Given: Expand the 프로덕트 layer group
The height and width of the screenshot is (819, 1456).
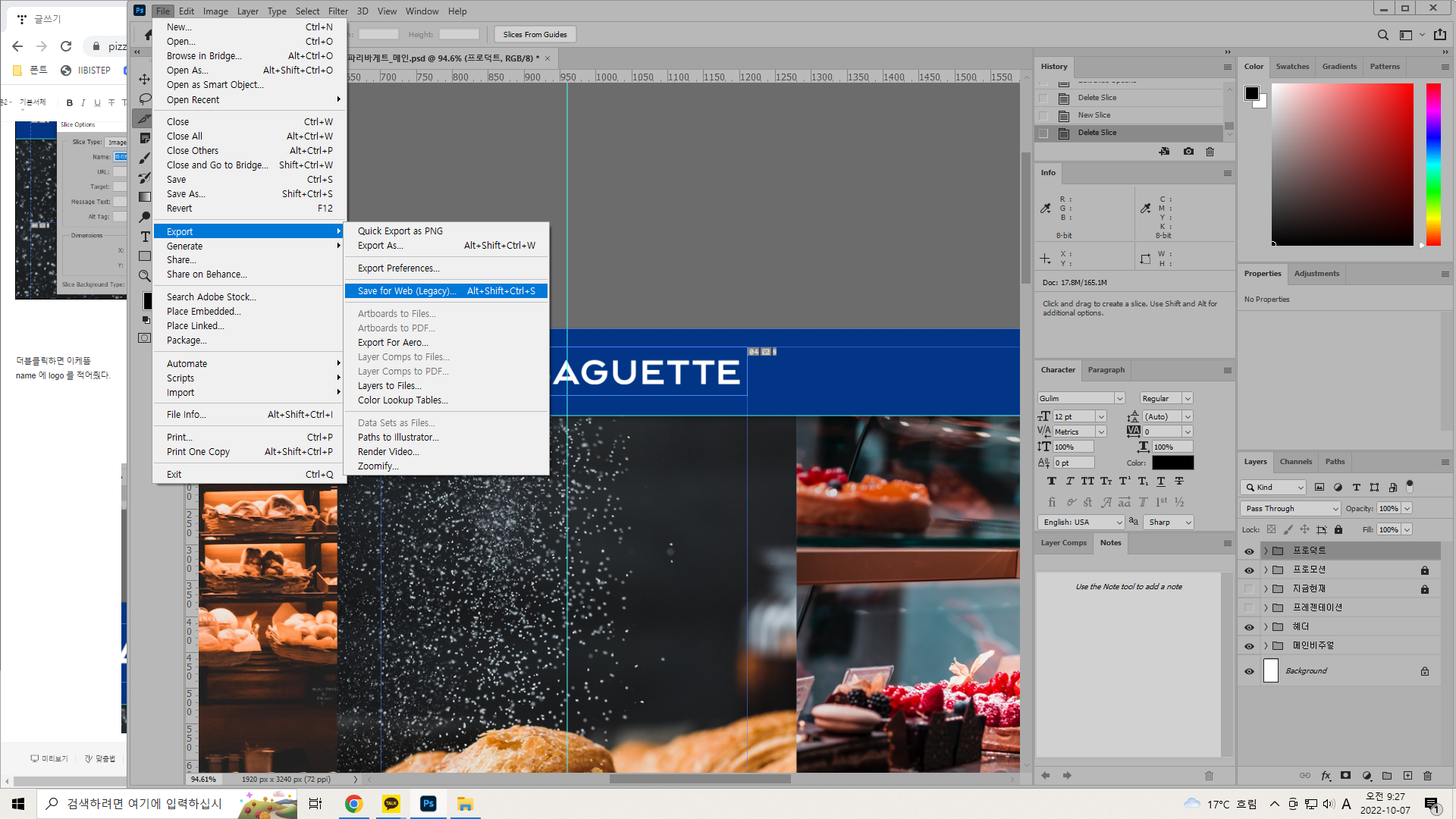Looking at the screenshot, I should pos(1266,551).
